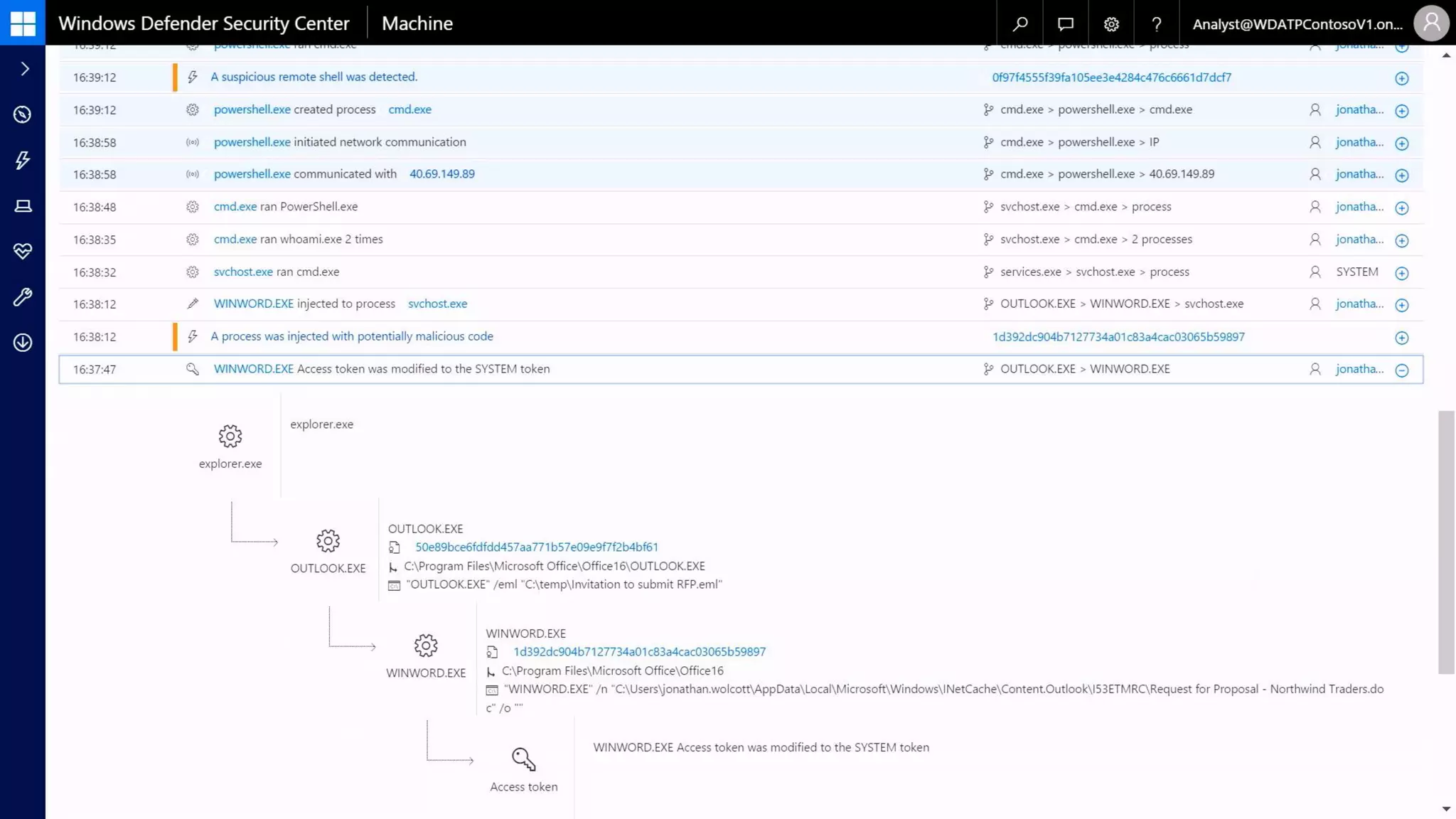Click the feedback chat icon in the header
The image size is (1456, 819).
click(1065, 23)
